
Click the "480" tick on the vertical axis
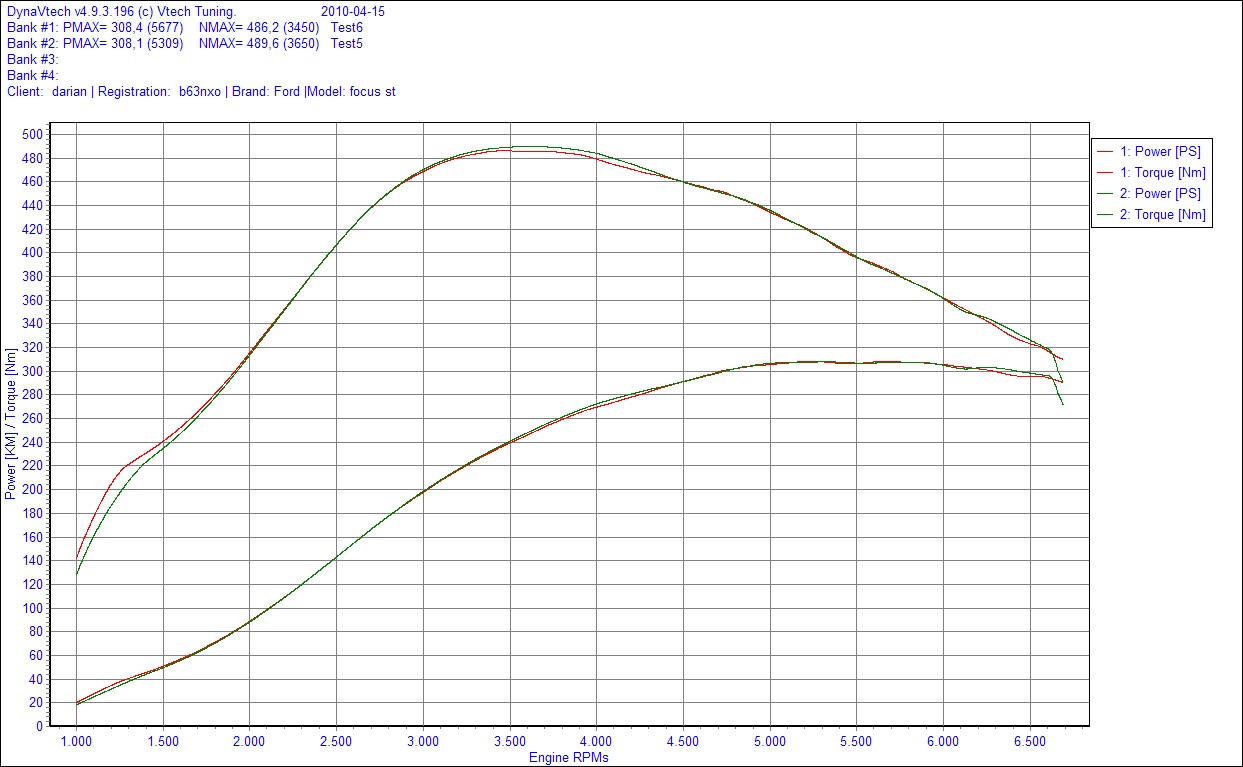[32, 158]
